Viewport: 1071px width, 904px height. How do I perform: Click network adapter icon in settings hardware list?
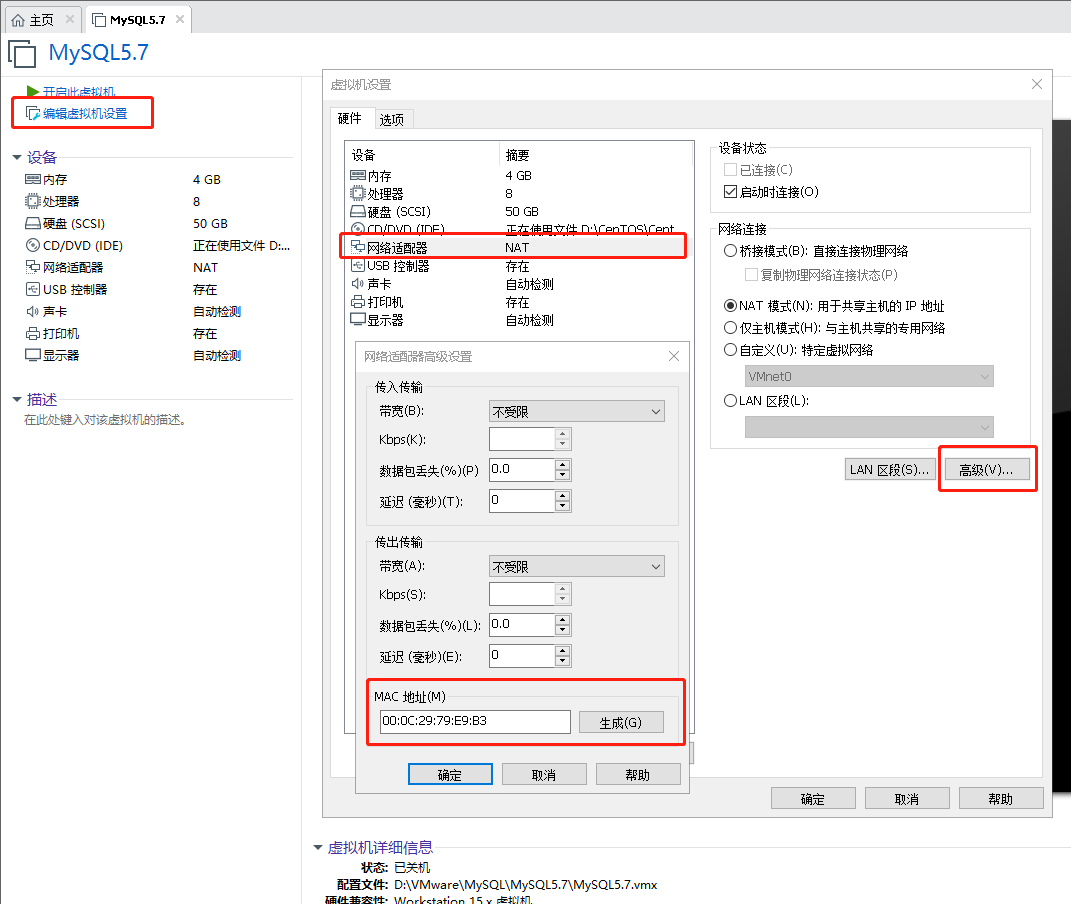click(x=358, y=246)
